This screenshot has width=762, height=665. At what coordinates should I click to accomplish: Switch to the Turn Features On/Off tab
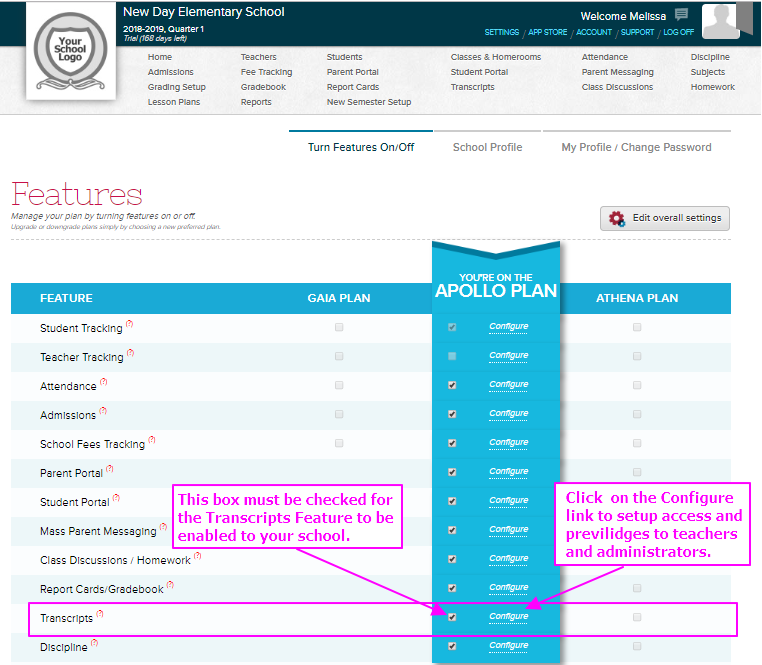pos(361,147)
